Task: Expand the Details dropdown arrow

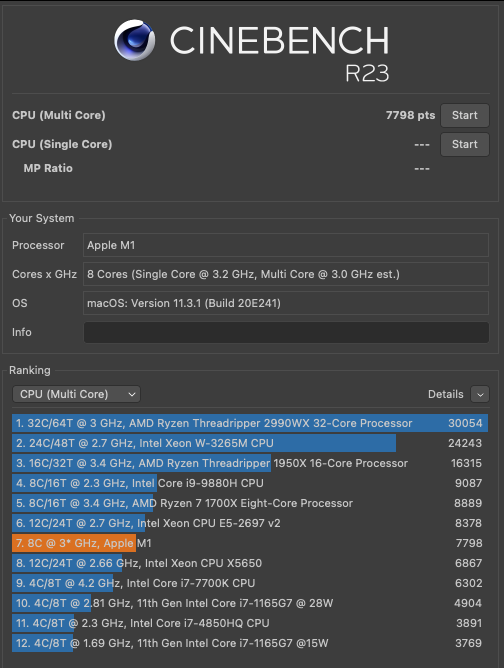Action: pyautogui.click(x=480, y=394)
